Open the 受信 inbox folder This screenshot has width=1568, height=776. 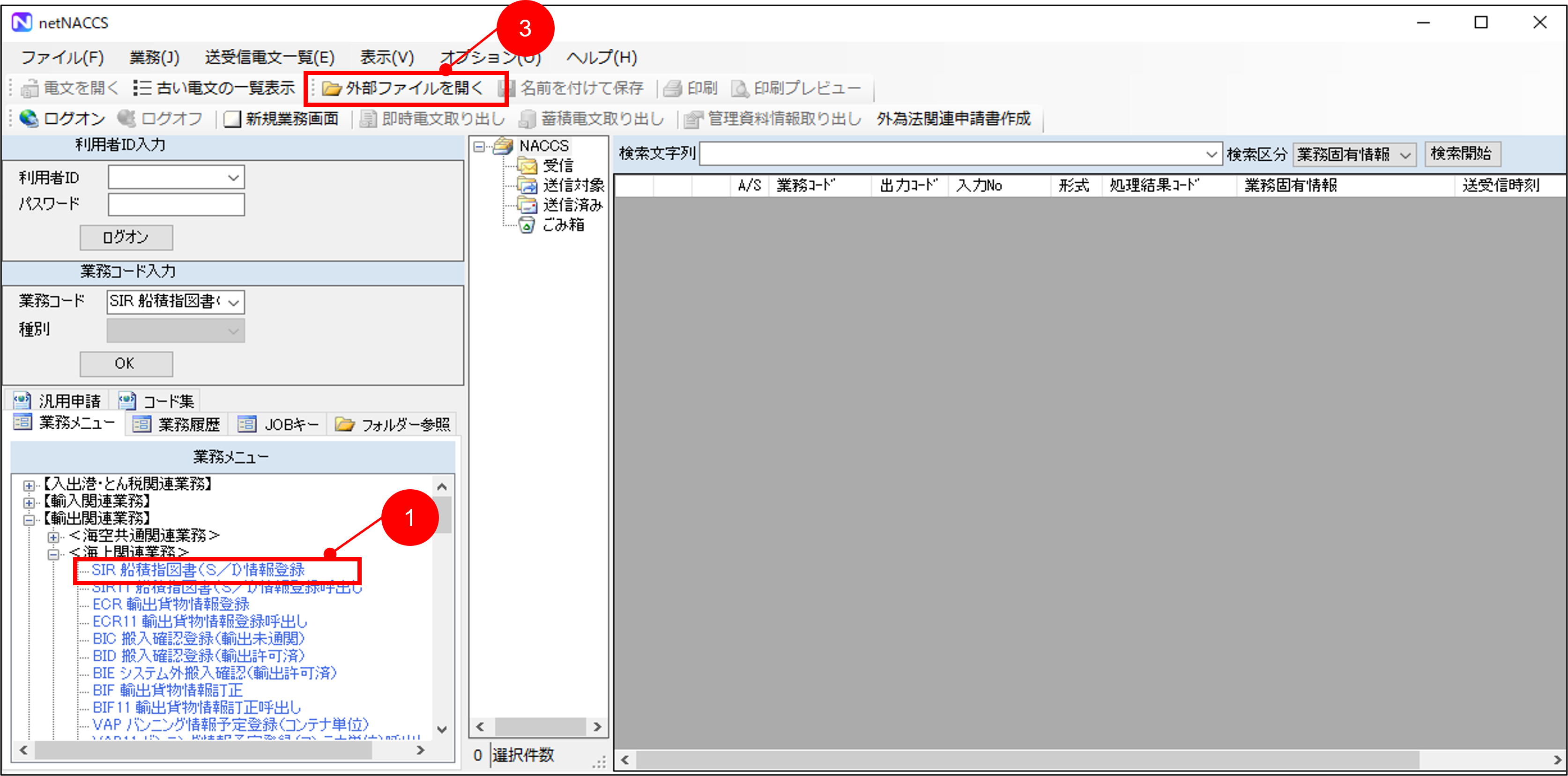pyautogui.click(x=557, y=165)
